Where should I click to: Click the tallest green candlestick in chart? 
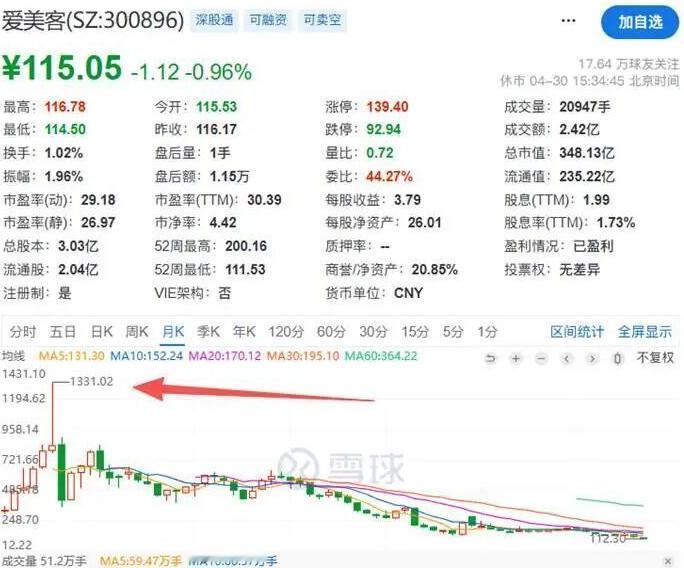[62, 472]
